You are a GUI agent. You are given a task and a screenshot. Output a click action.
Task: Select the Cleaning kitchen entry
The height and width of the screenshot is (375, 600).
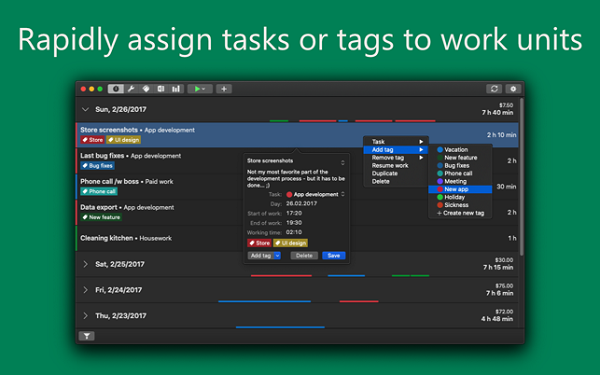point(297,238)
